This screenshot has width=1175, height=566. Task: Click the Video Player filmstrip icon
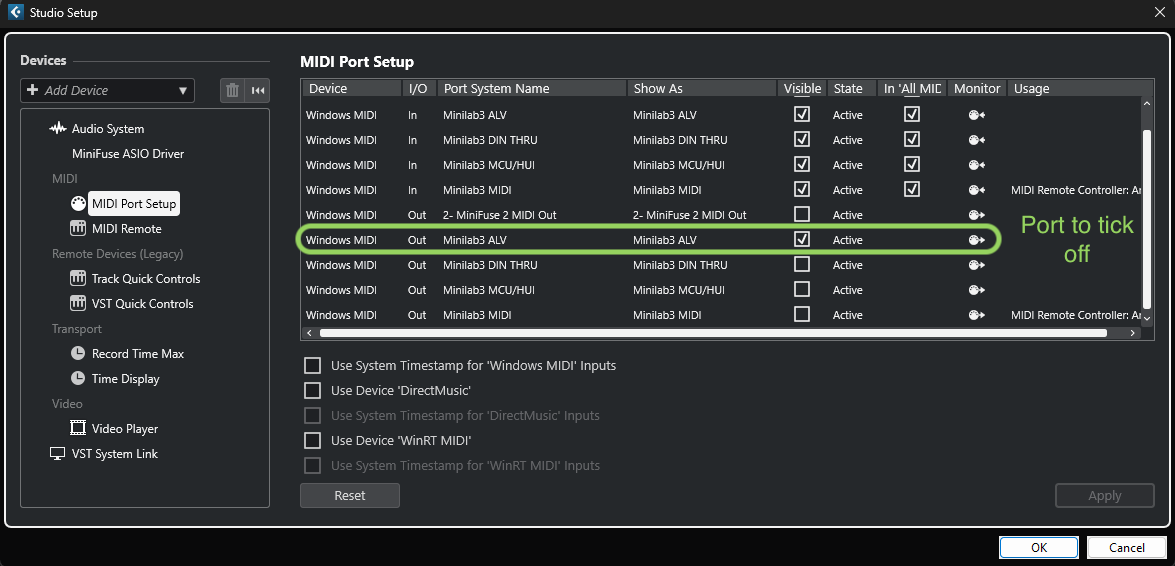tap(78, 429)
